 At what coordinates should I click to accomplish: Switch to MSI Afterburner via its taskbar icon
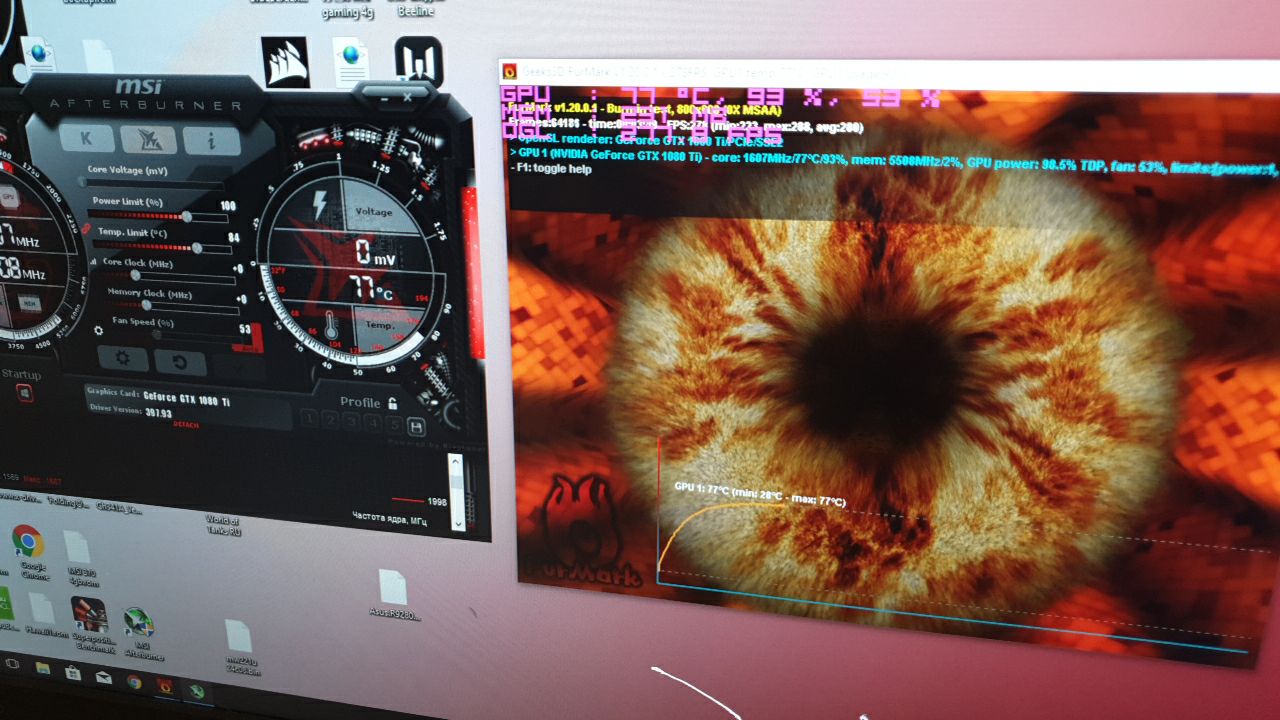197,691
